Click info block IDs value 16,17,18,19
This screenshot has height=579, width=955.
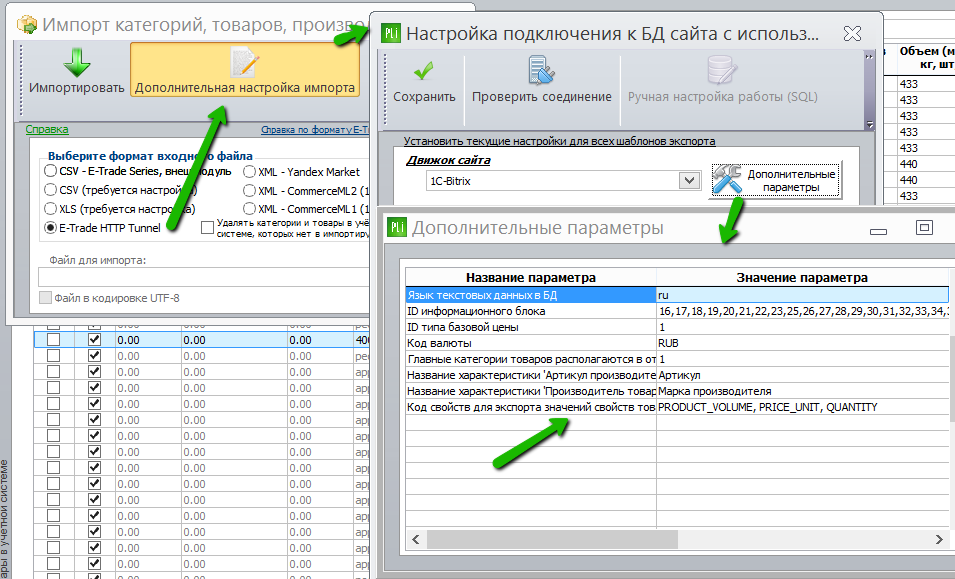tap(802, 311)
